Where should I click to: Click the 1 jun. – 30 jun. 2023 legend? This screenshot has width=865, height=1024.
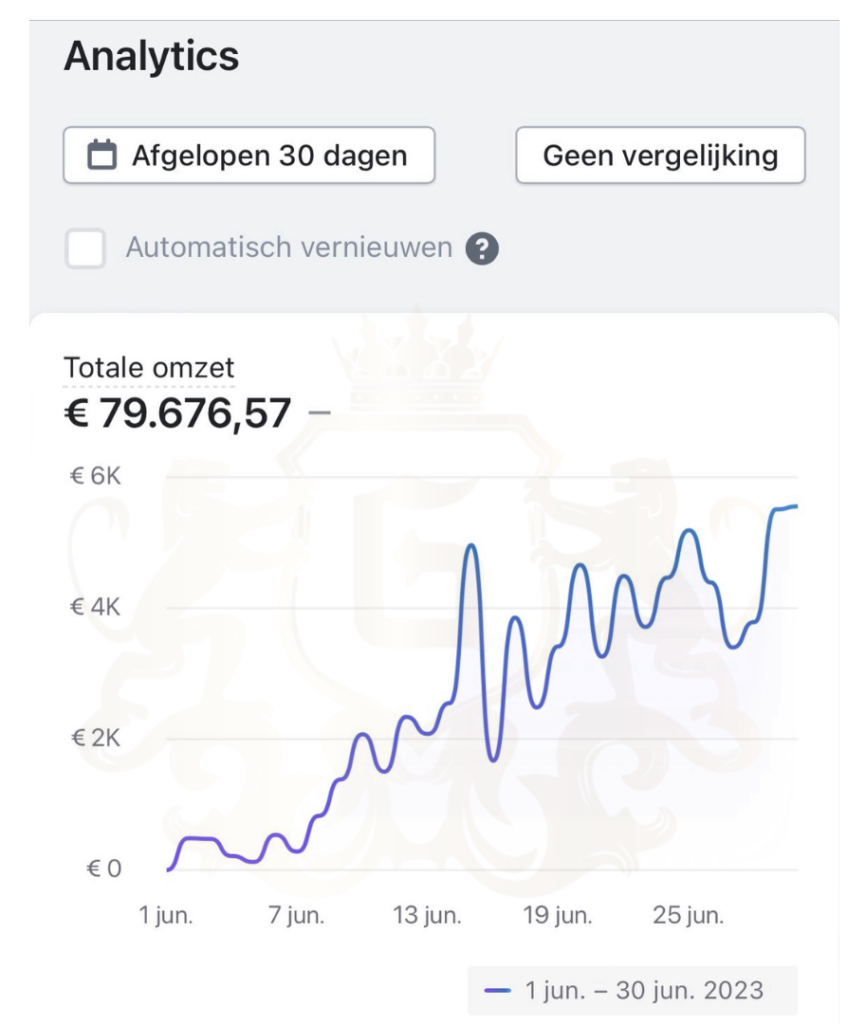[x=633, y=990]
